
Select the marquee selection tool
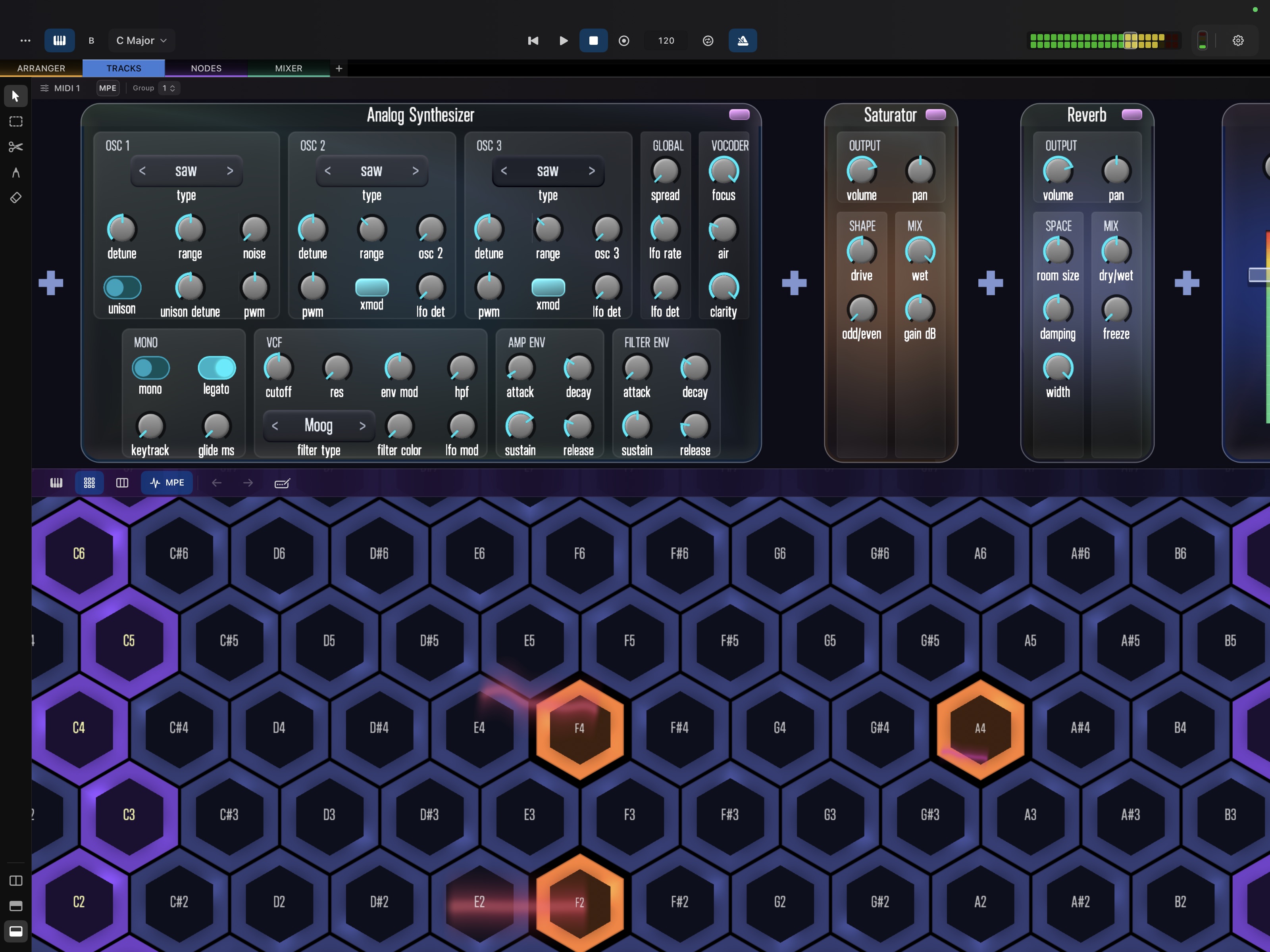point(15,122)
